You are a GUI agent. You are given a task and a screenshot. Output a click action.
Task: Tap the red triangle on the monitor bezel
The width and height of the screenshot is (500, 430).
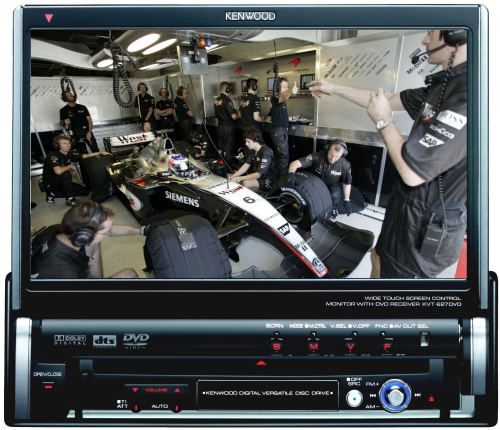(x=49, y=18)
